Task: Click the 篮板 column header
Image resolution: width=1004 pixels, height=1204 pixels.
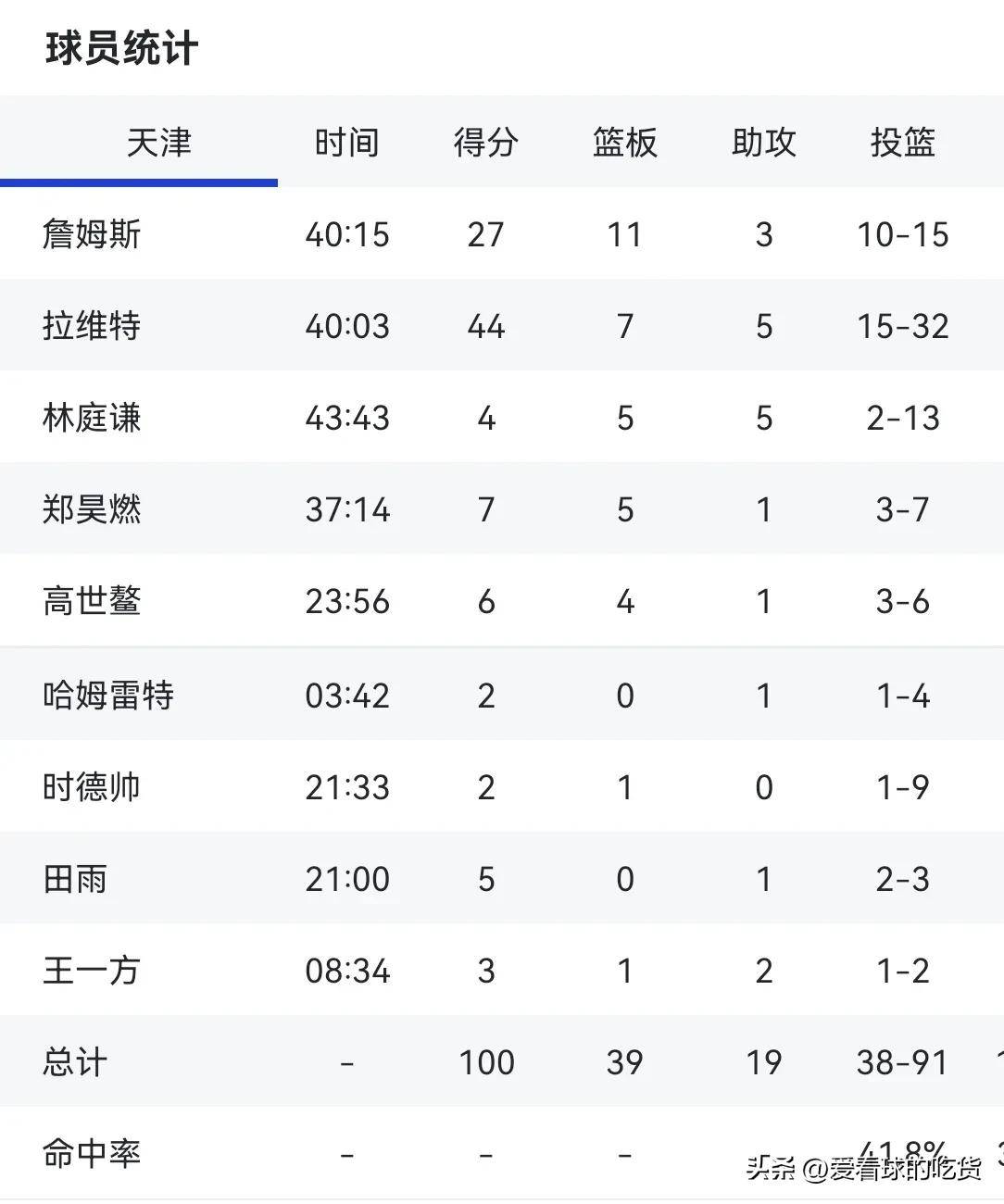Action: pyautogui.click(x=624, y=141)
